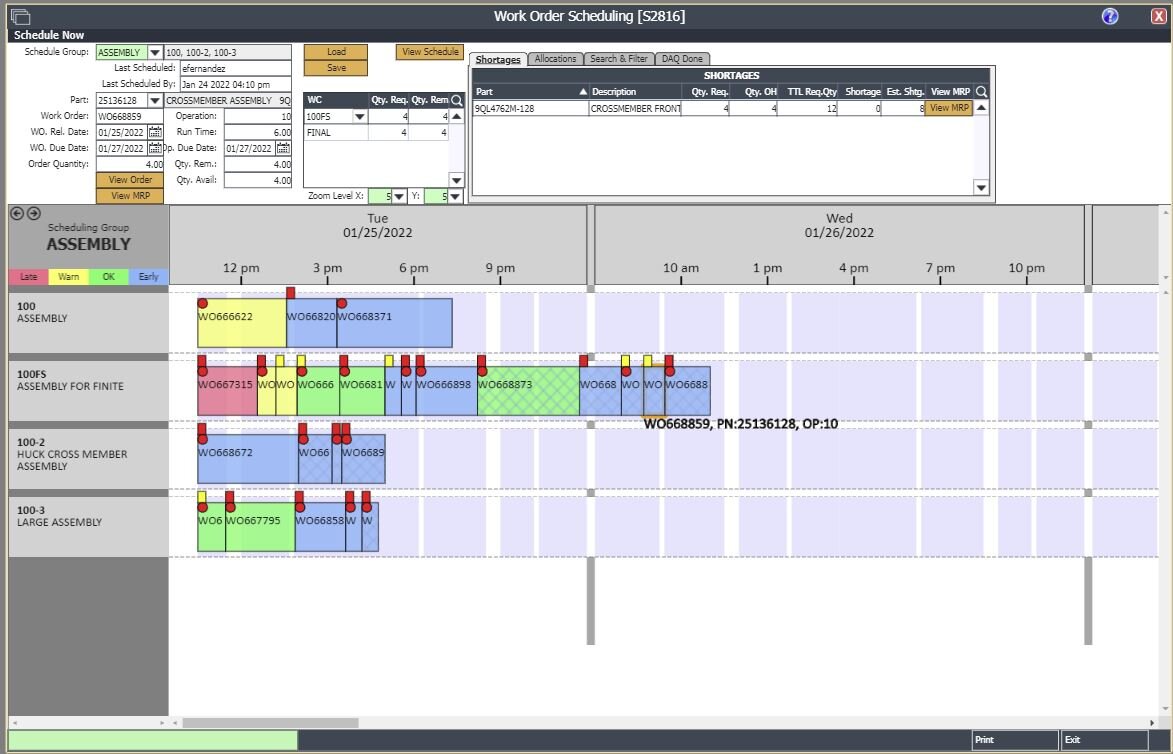1173x754 pixels.
Task: Click the blue help question mark icon
Action: (1110, 16)
